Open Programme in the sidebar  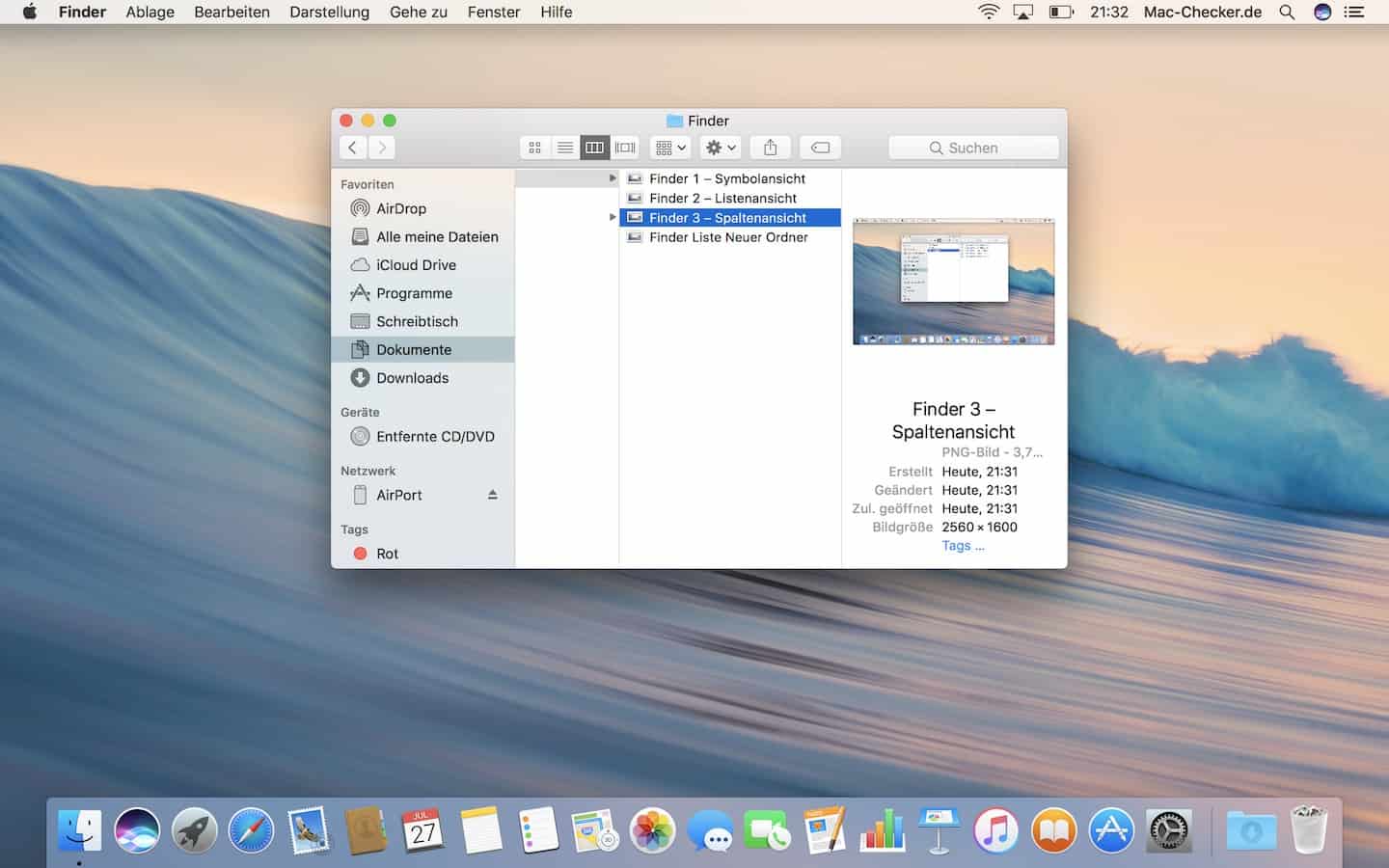(422, 293)
